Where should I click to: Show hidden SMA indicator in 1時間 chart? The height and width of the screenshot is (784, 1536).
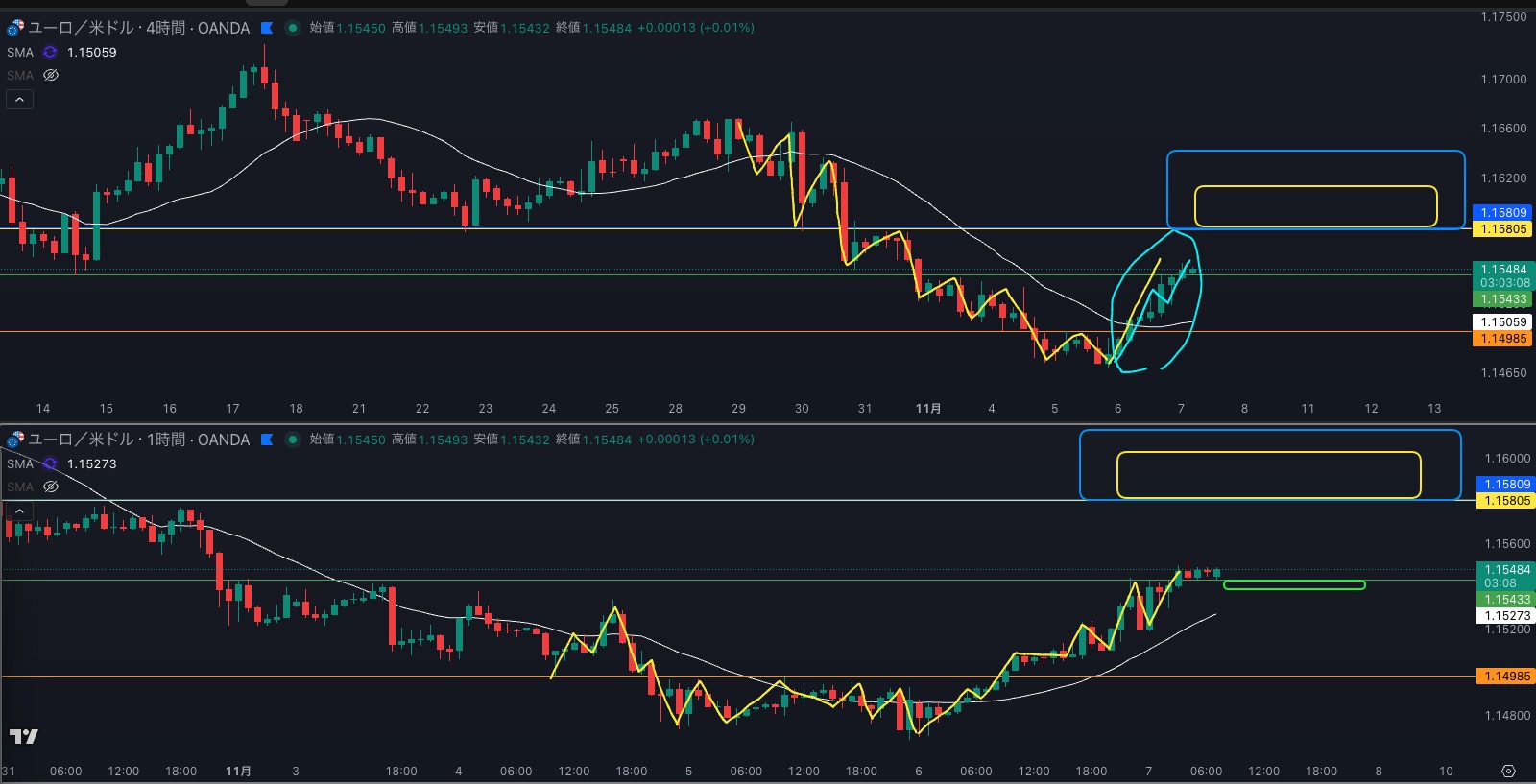click(x=51, y=487)
